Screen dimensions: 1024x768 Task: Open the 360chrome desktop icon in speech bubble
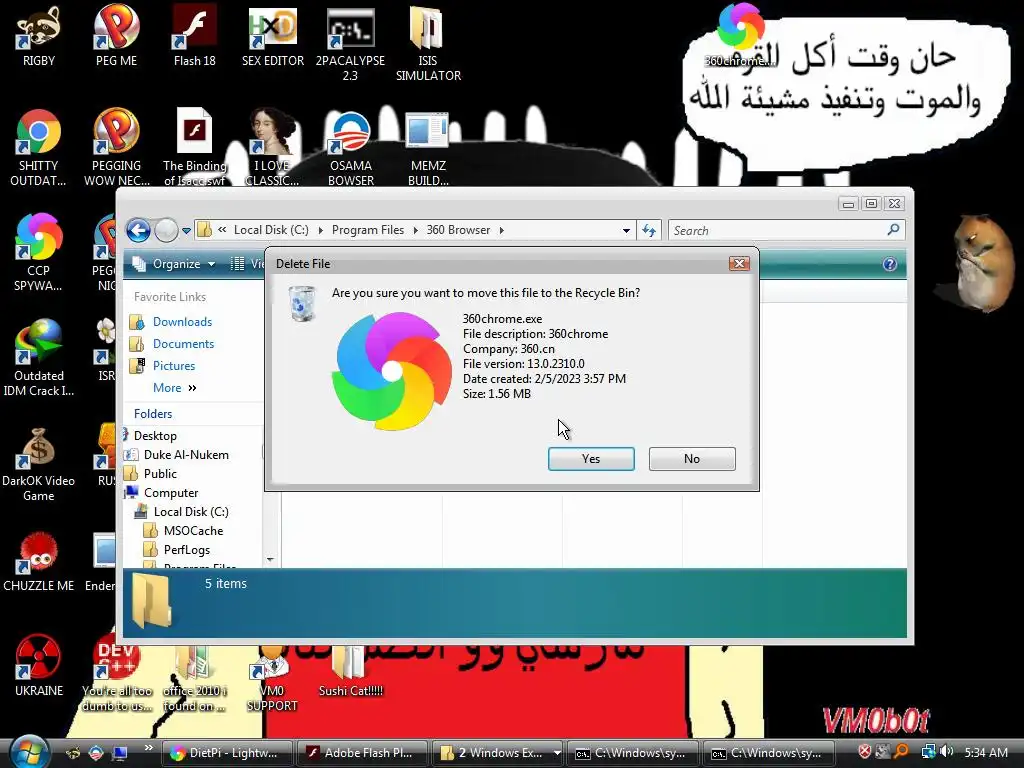(741, 37)
